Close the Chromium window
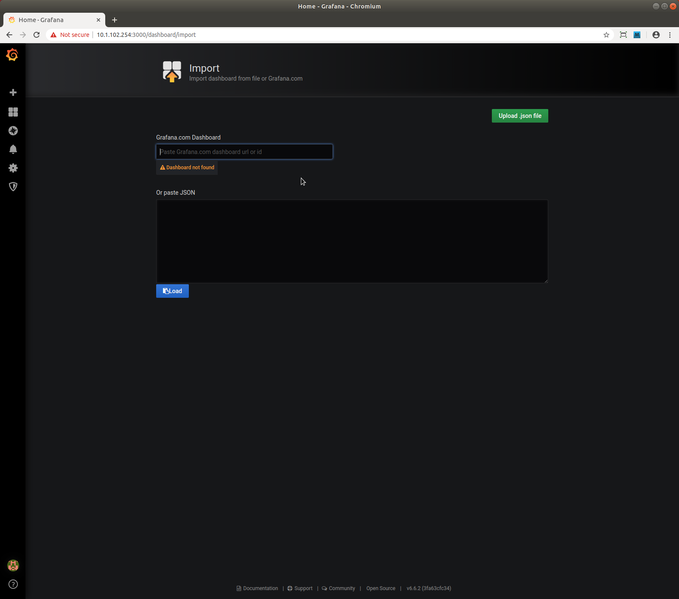This screenshot has height=599, width=679. (673, 6)
